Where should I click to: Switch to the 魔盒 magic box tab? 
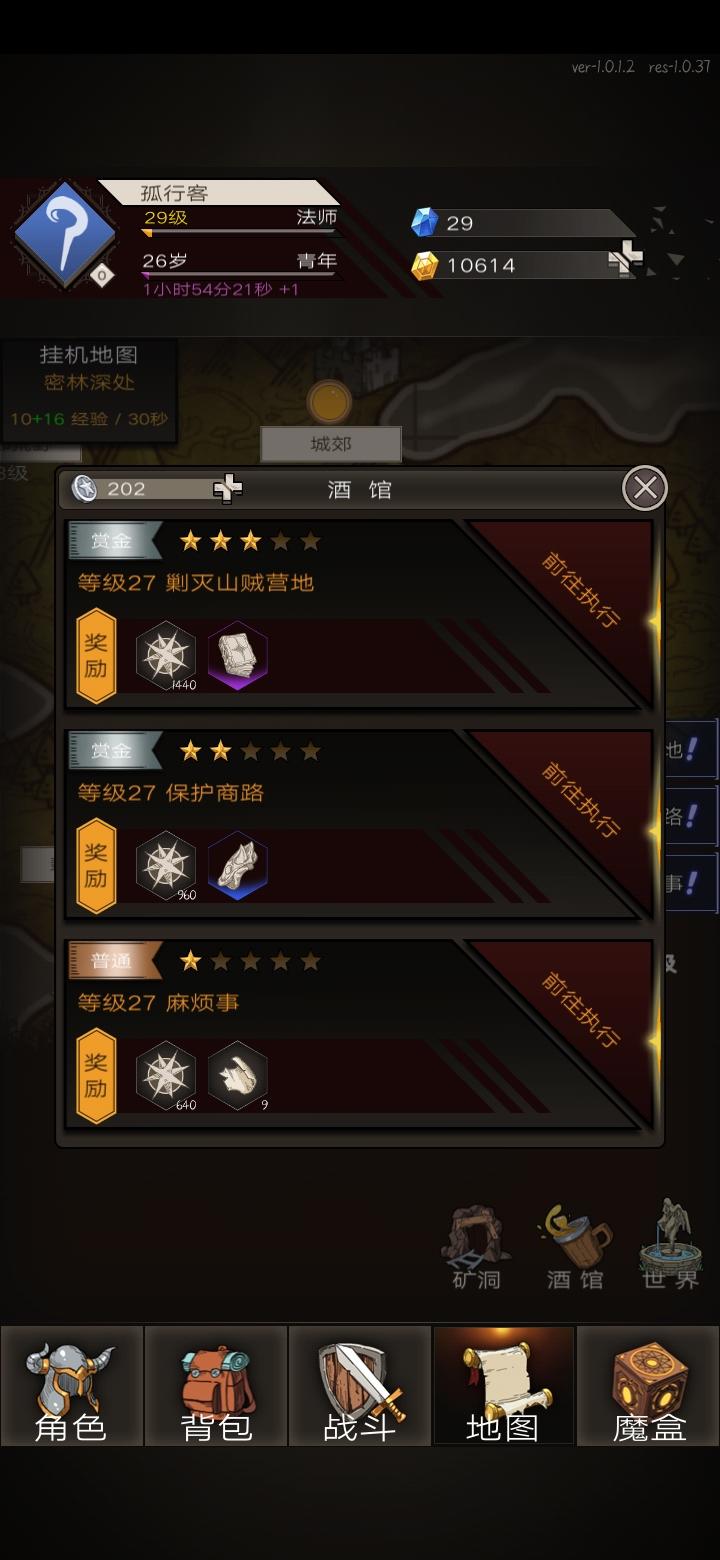pyautogui.click(x=649, y=1386)
